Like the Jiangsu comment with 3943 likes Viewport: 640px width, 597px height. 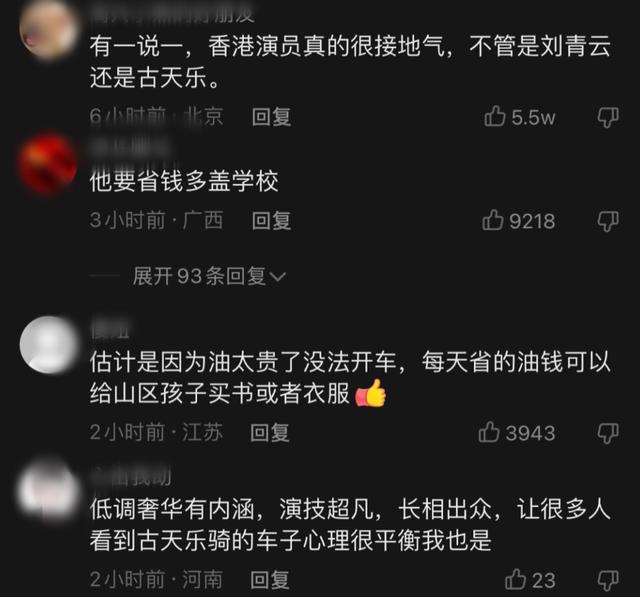coord(489,432)
